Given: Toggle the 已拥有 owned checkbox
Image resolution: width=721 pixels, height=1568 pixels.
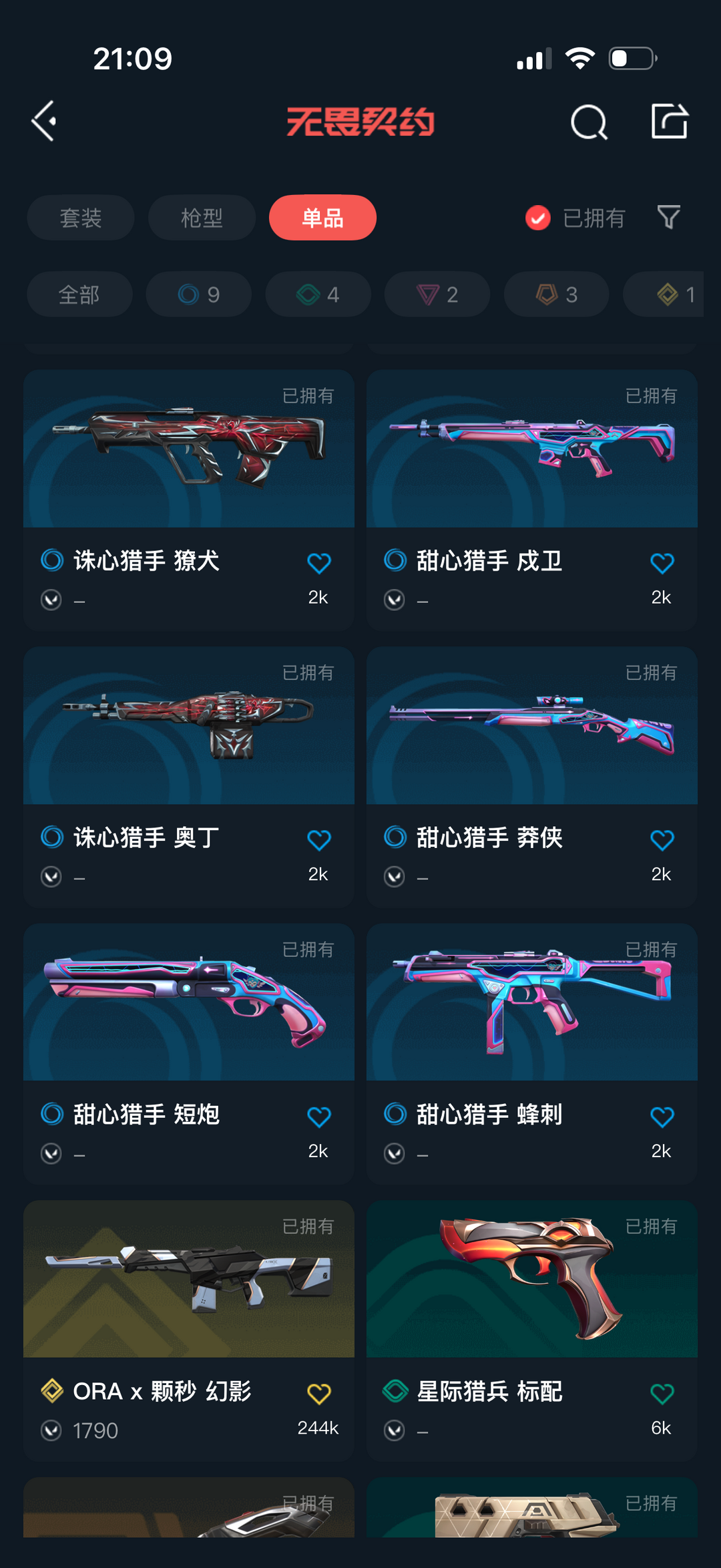Looking at the screenshot, I should (x=538, y=218).
